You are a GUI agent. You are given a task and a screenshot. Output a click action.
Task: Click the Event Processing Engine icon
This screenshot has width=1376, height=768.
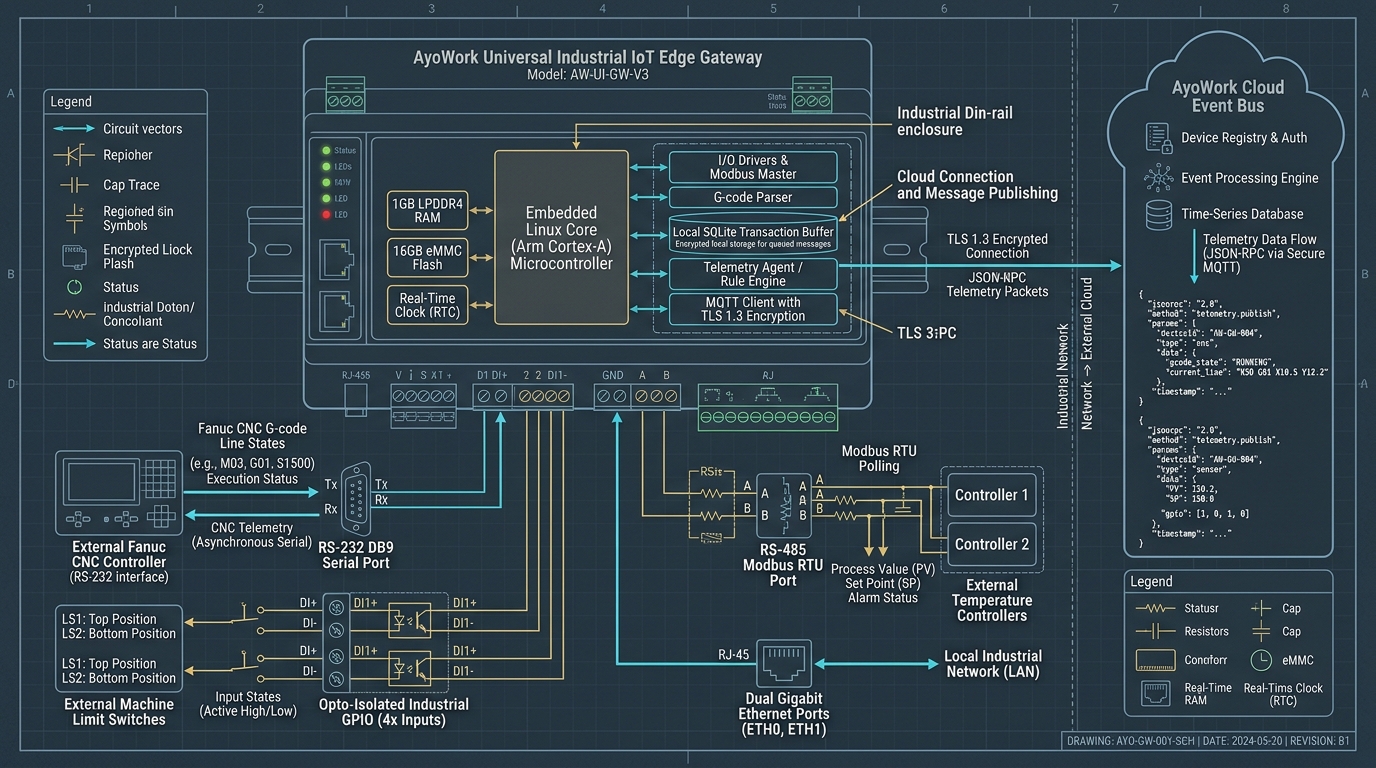(1159, 178)
